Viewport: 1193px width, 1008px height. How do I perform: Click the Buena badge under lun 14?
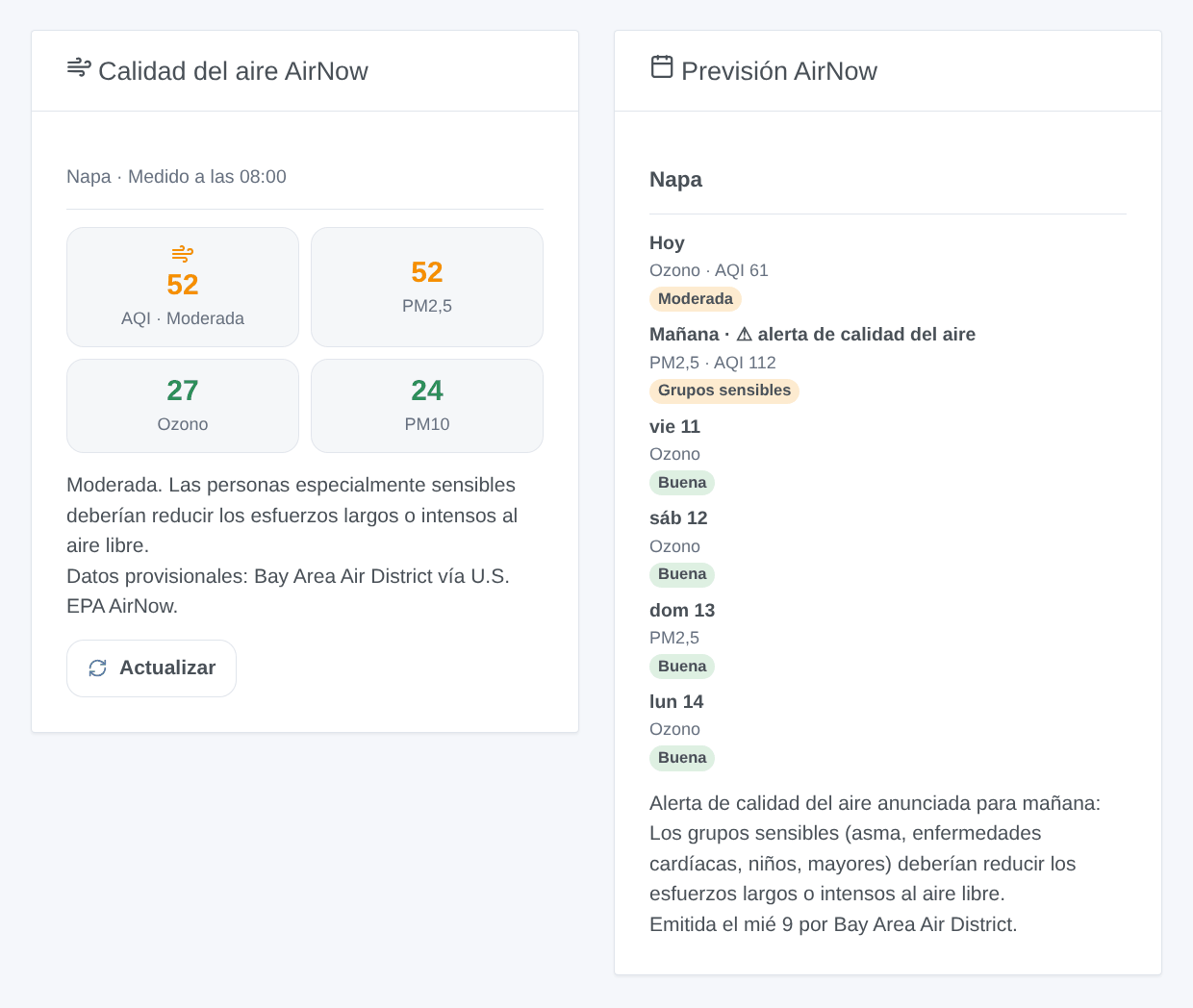(x=682, y=758)
